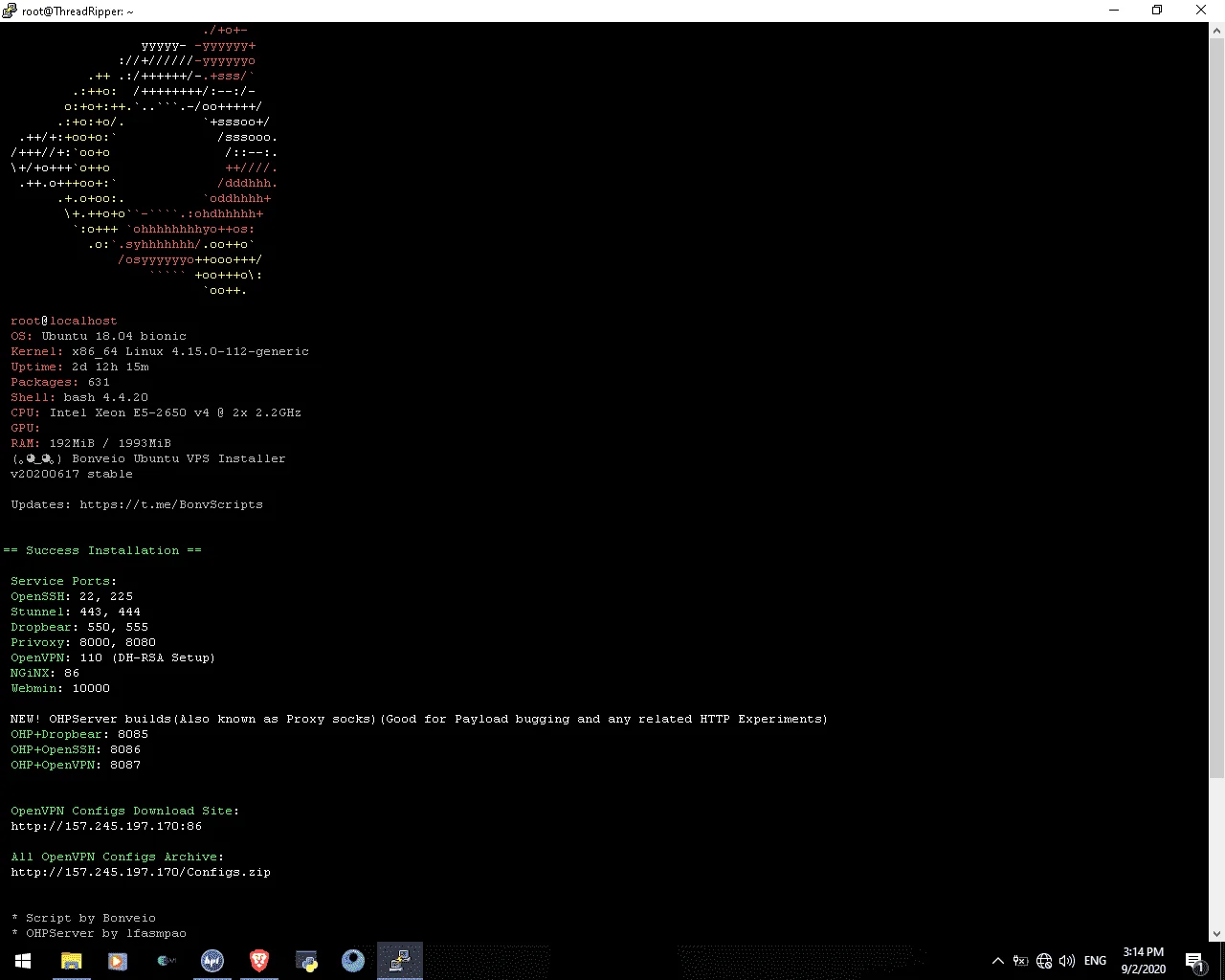Image resolution: width=1225 pixels, height=980 pixels.
Task: Click the 'Uptime: 2d 12h 15m' line
Action: (79, 367)
